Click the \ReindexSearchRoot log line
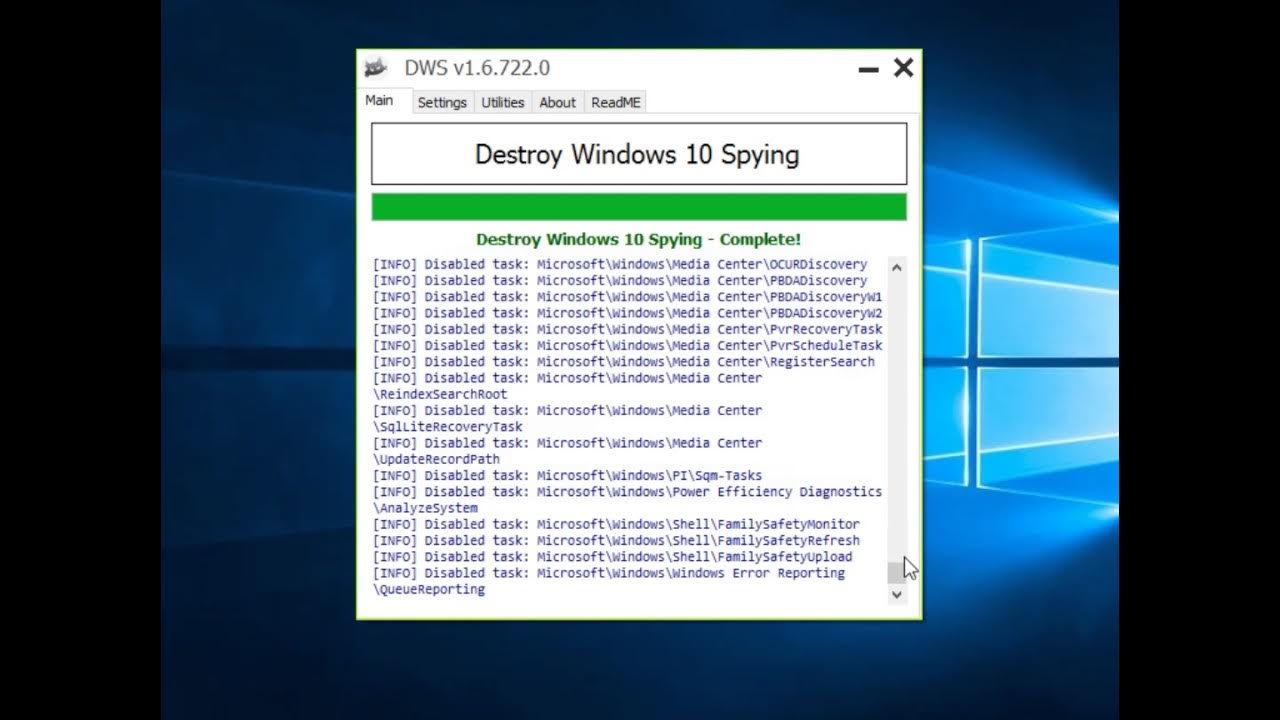Viewport: 1280px width, 720px height. tap(440, 394)
